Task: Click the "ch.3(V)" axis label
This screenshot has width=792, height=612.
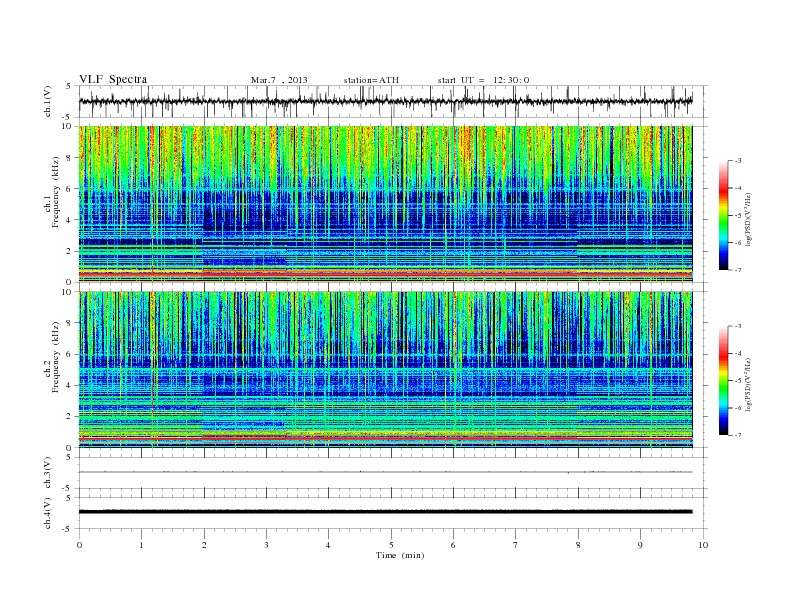Action: point(48,473)
